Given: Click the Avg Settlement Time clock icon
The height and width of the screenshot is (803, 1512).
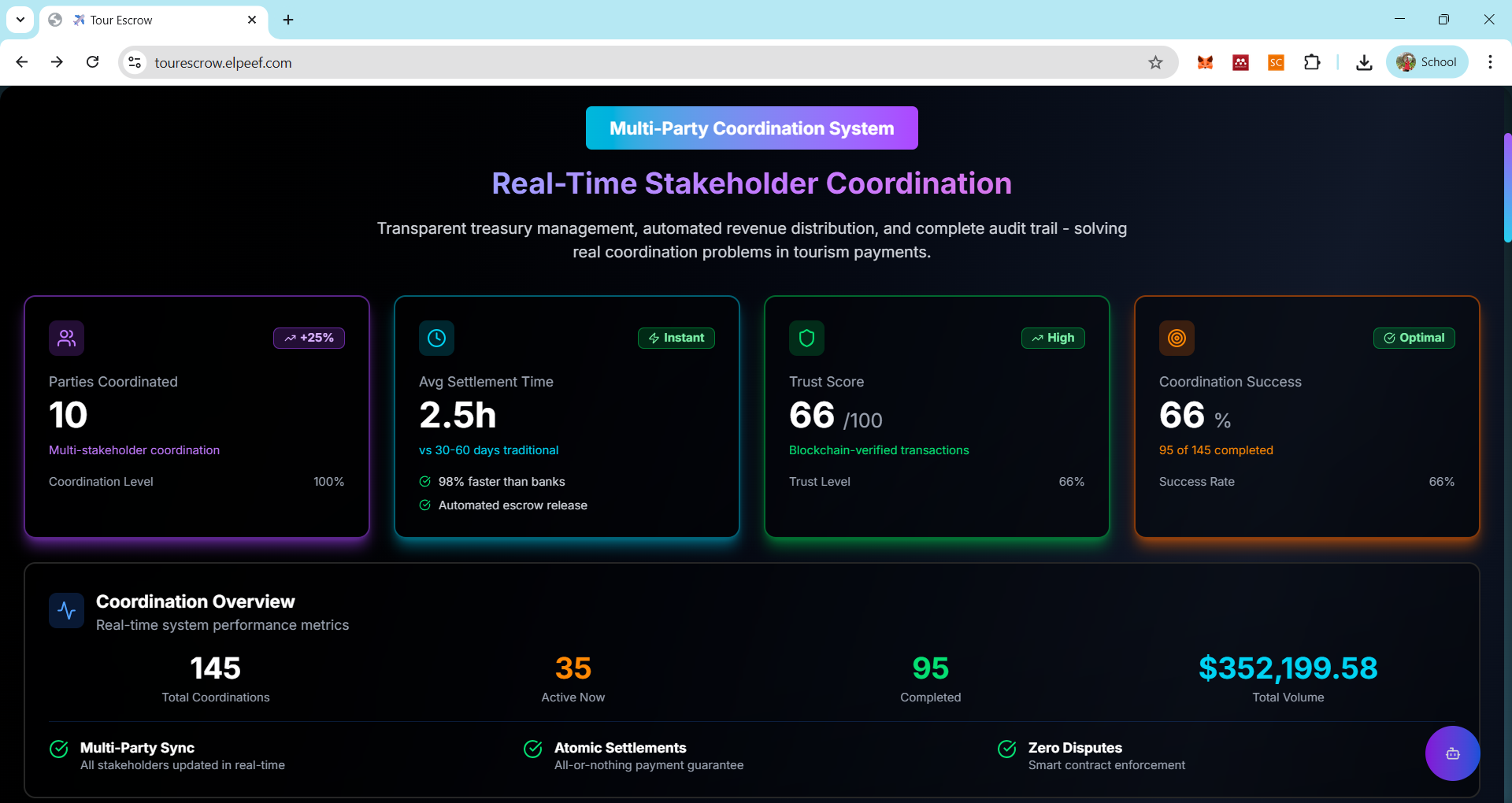Looking at the screenshot, I should (x=436, y=338).
